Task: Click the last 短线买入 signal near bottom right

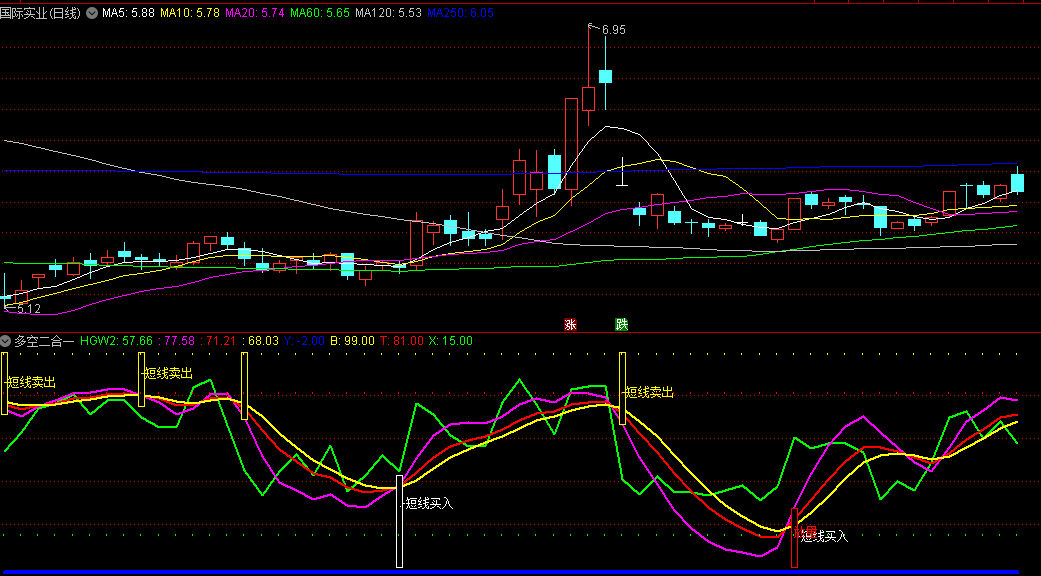Action: (x=825, y=536)
